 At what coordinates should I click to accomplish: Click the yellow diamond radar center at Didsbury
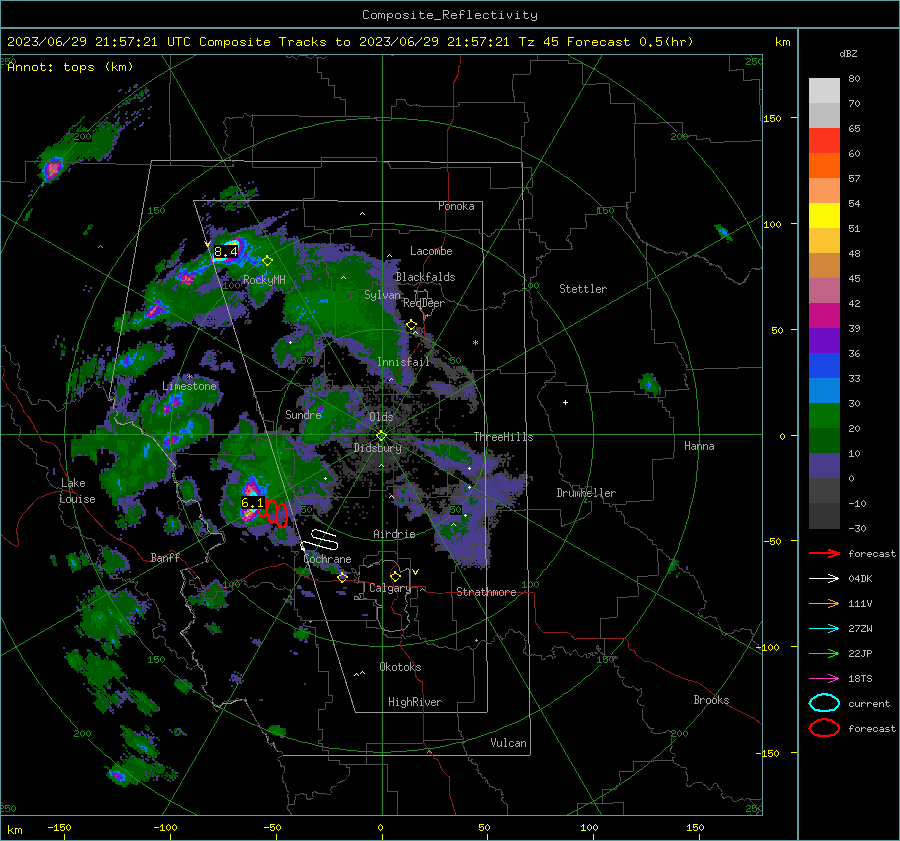tap(381, 436)
